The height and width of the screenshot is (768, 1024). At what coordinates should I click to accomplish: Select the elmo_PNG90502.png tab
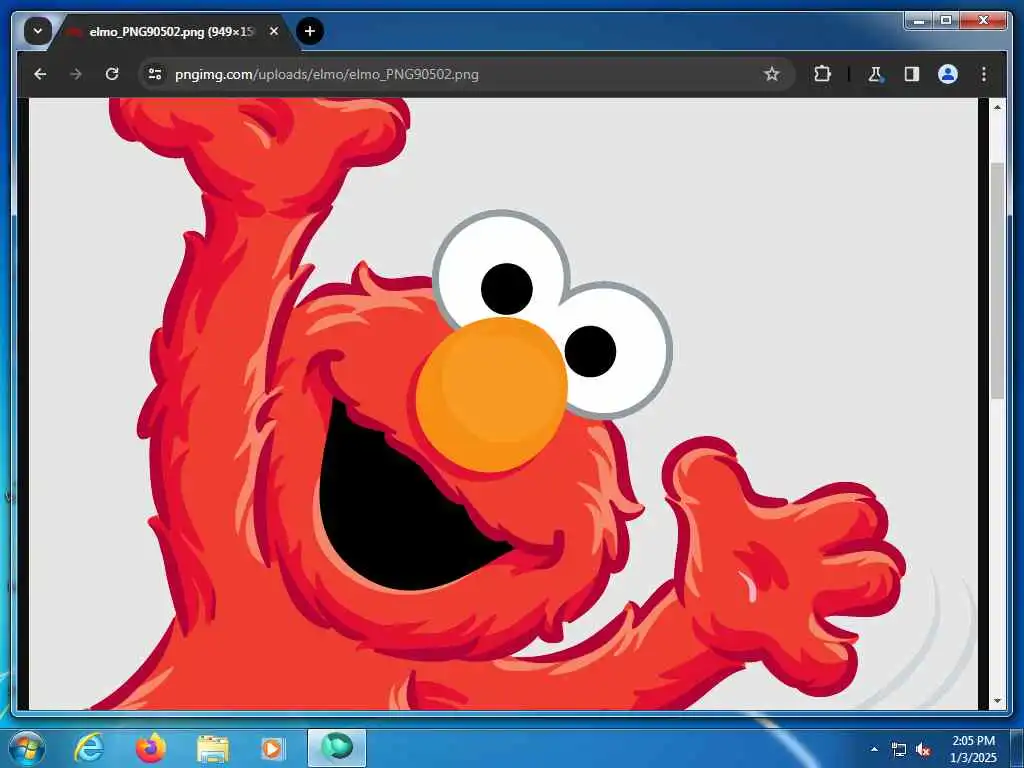click(x=173, y=32)
